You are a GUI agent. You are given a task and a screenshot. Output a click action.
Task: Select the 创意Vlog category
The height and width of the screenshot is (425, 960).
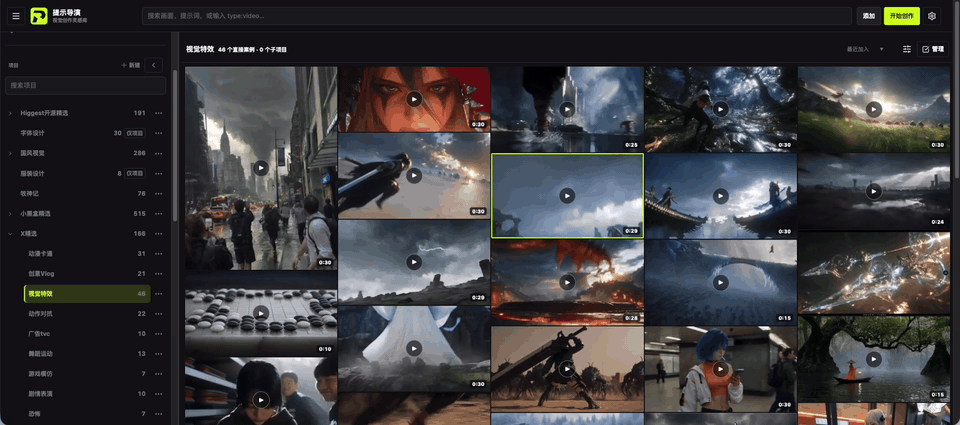(x=87, y=274)
